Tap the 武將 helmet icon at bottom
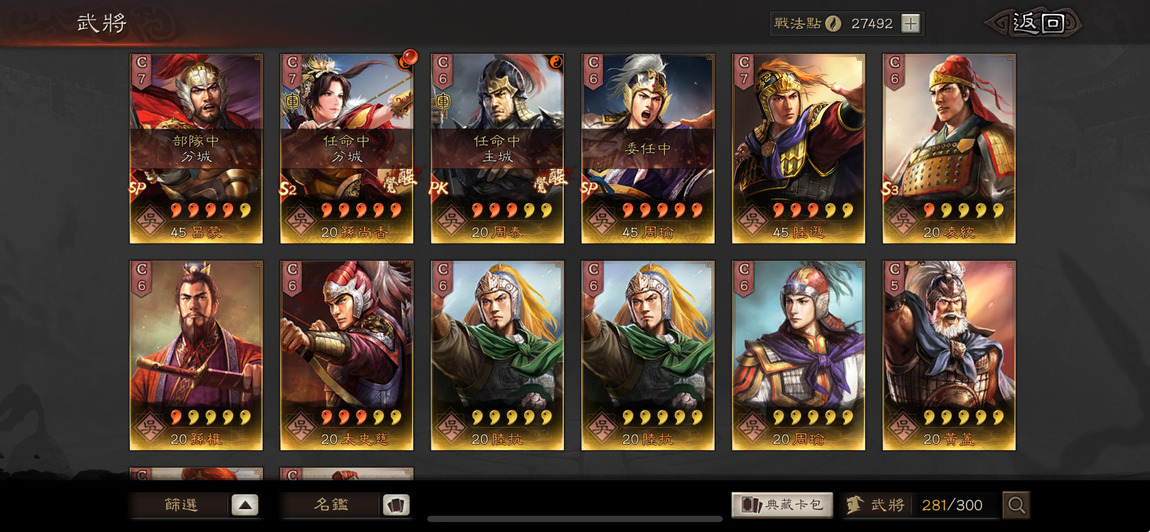 point(854,505)
